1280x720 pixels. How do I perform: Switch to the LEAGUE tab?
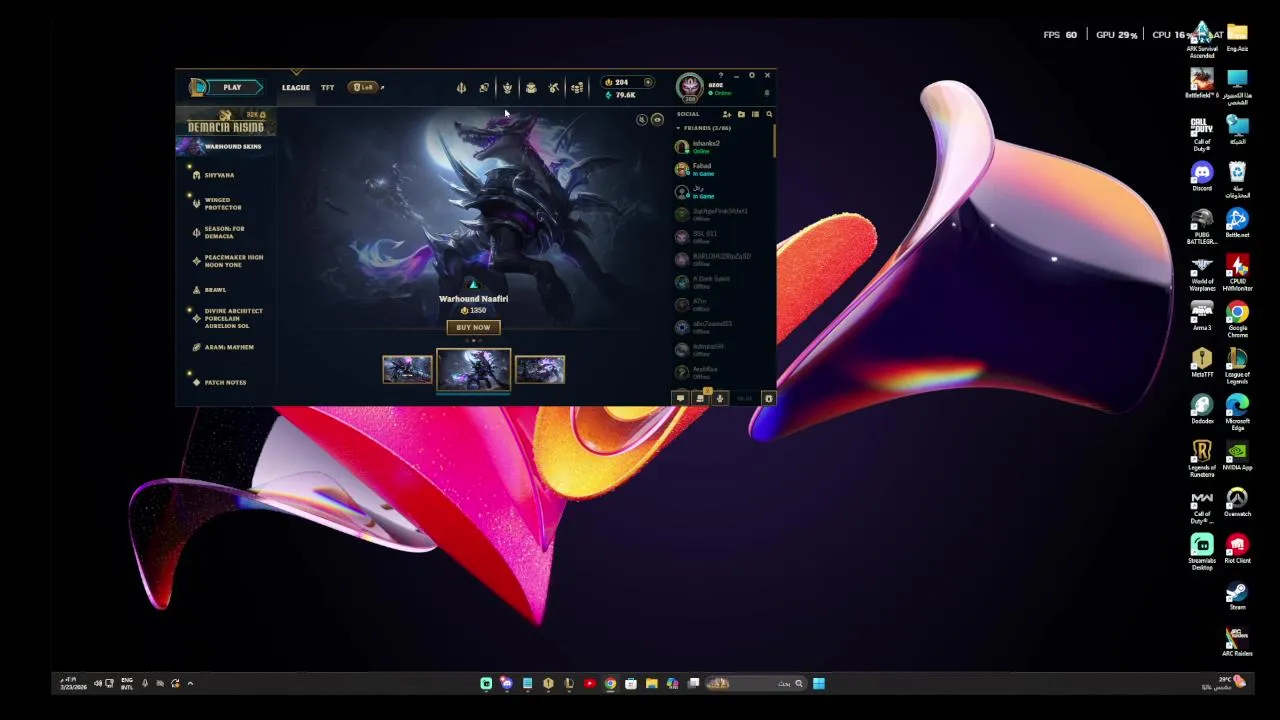pos(295,87)
